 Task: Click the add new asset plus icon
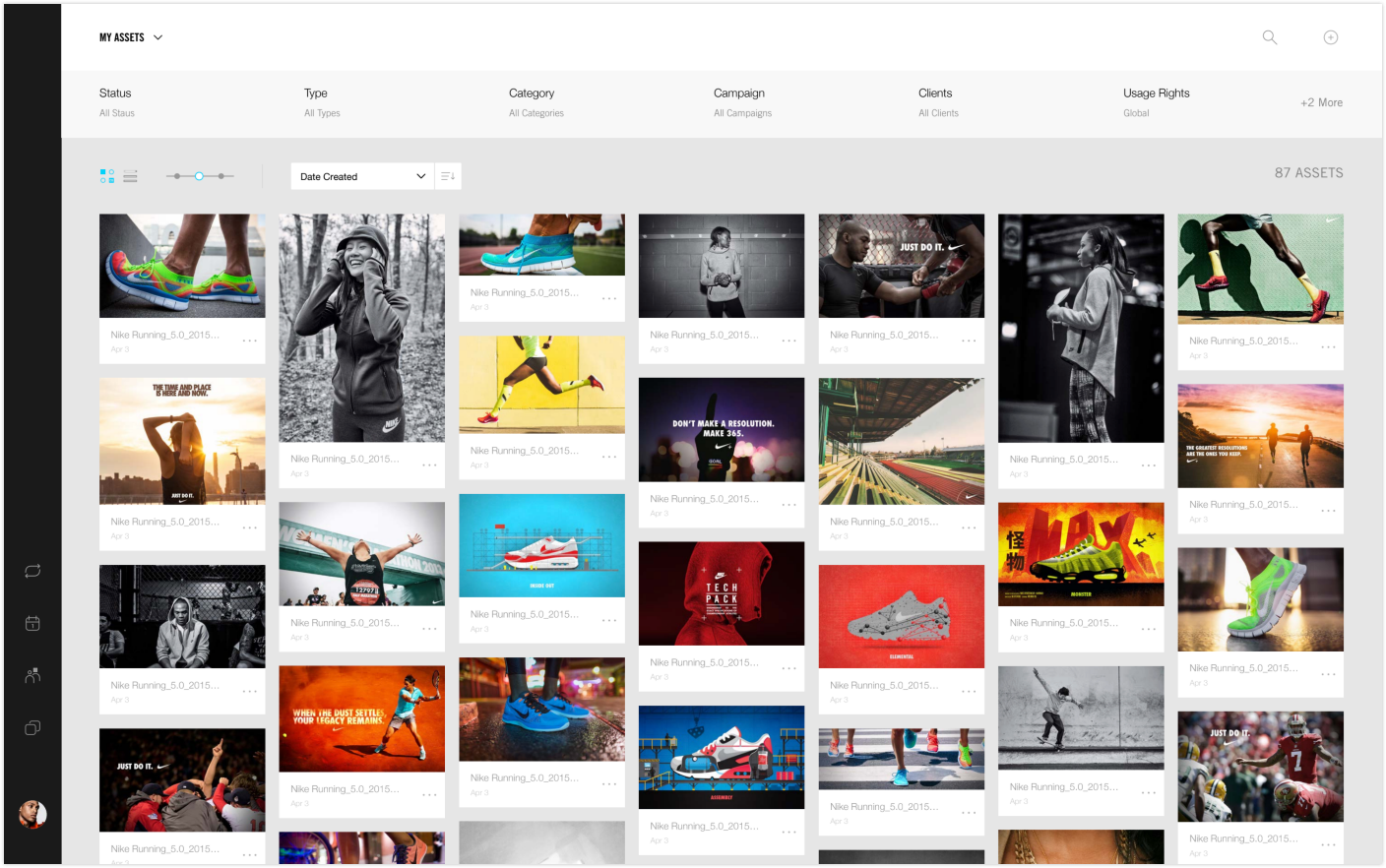(1331, 37)
